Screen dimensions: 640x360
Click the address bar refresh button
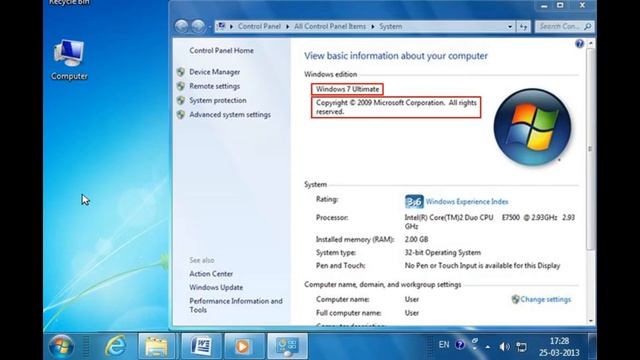[x=523, y=27]
